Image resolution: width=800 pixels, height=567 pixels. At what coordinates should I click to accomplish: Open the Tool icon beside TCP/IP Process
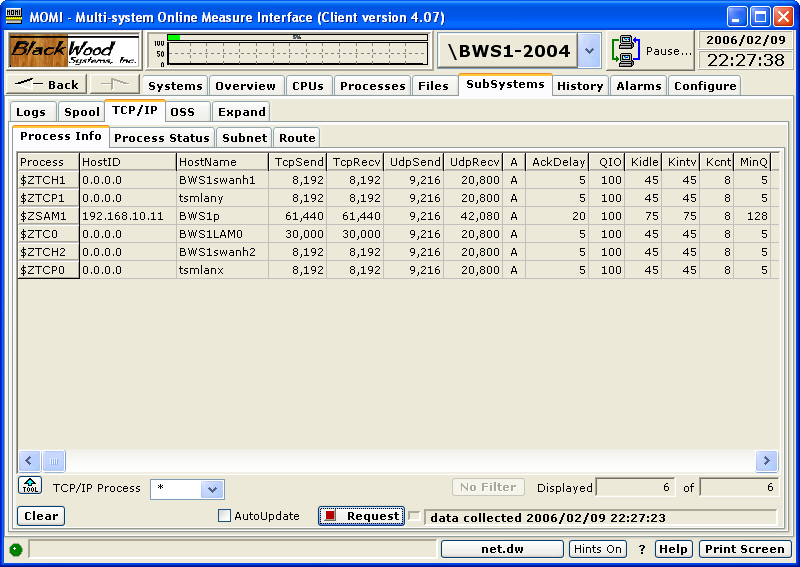[30, 487]
